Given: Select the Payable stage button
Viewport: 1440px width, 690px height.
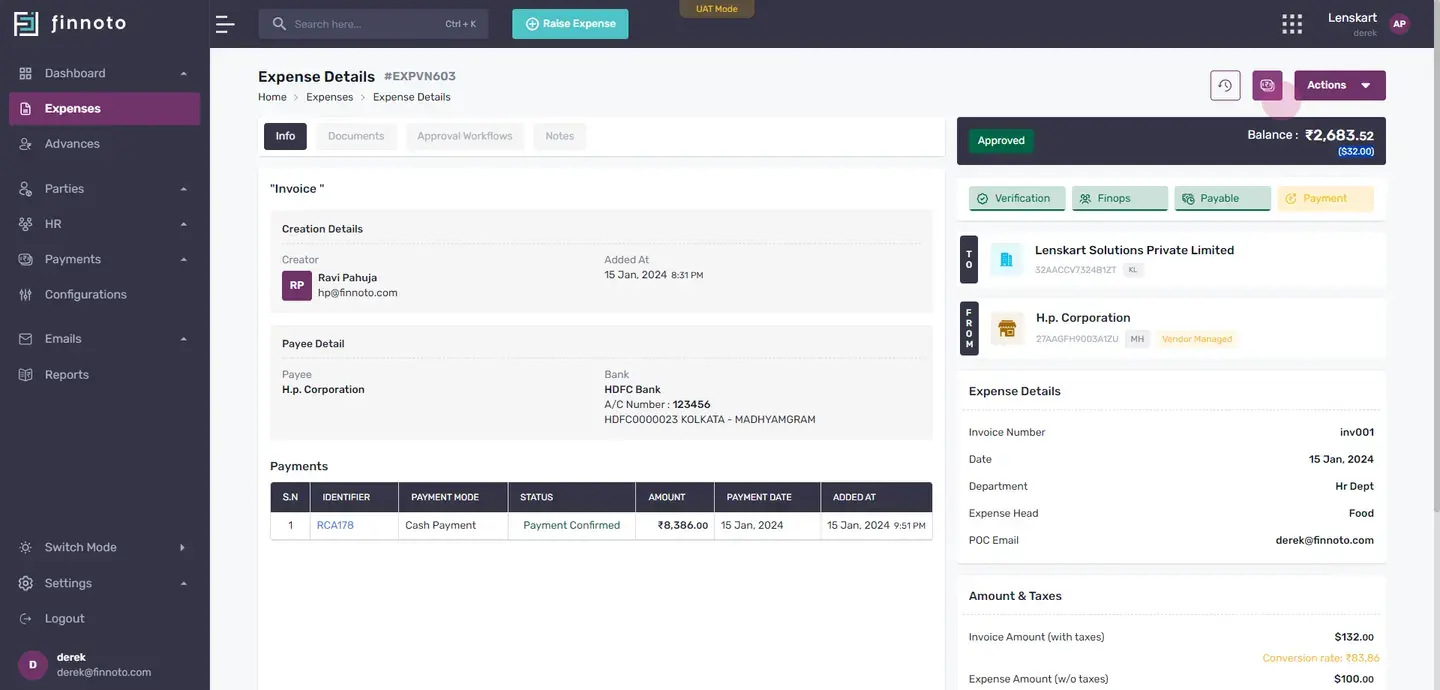Looking at the screenshot, I should 1222,198.
